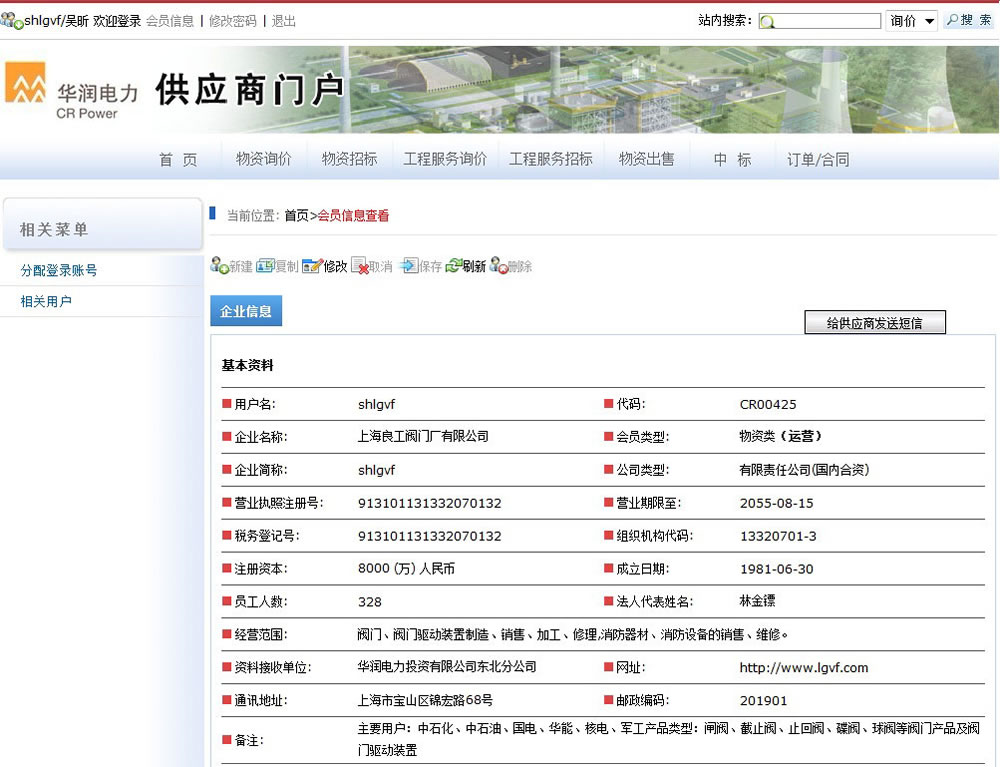Viewport: 1000px width, 767px height.
Task: Click the 删除 (delete) toolbar icon
Action: click(510, 266)
